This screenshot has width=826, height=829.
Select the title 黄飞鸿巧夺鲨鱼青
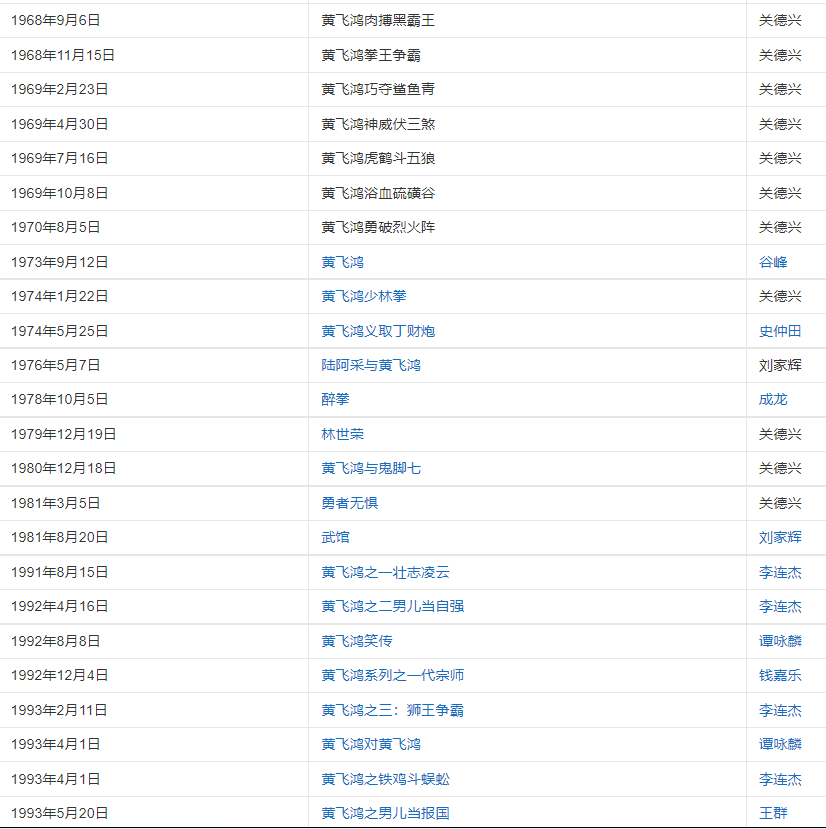click(x=378, y=89)
